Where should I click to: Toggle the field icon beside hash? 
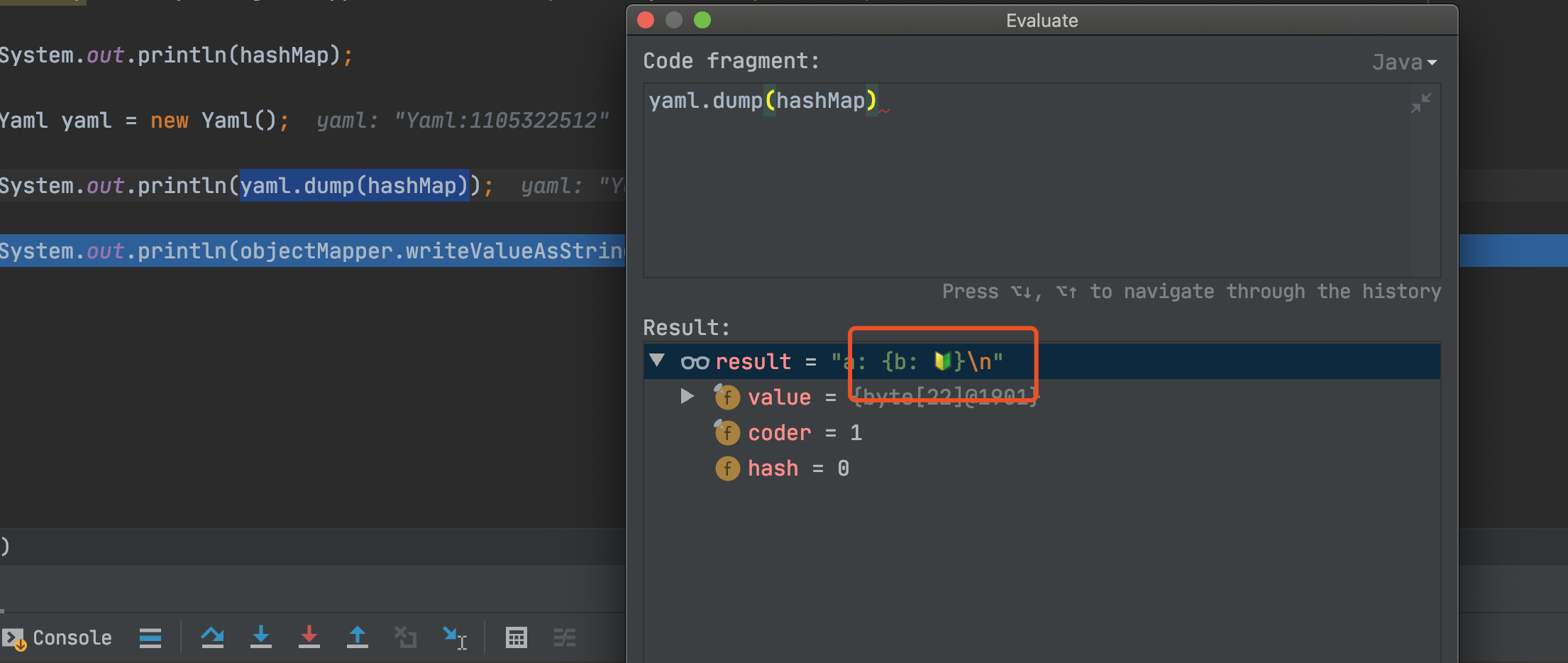pos(727,468)
